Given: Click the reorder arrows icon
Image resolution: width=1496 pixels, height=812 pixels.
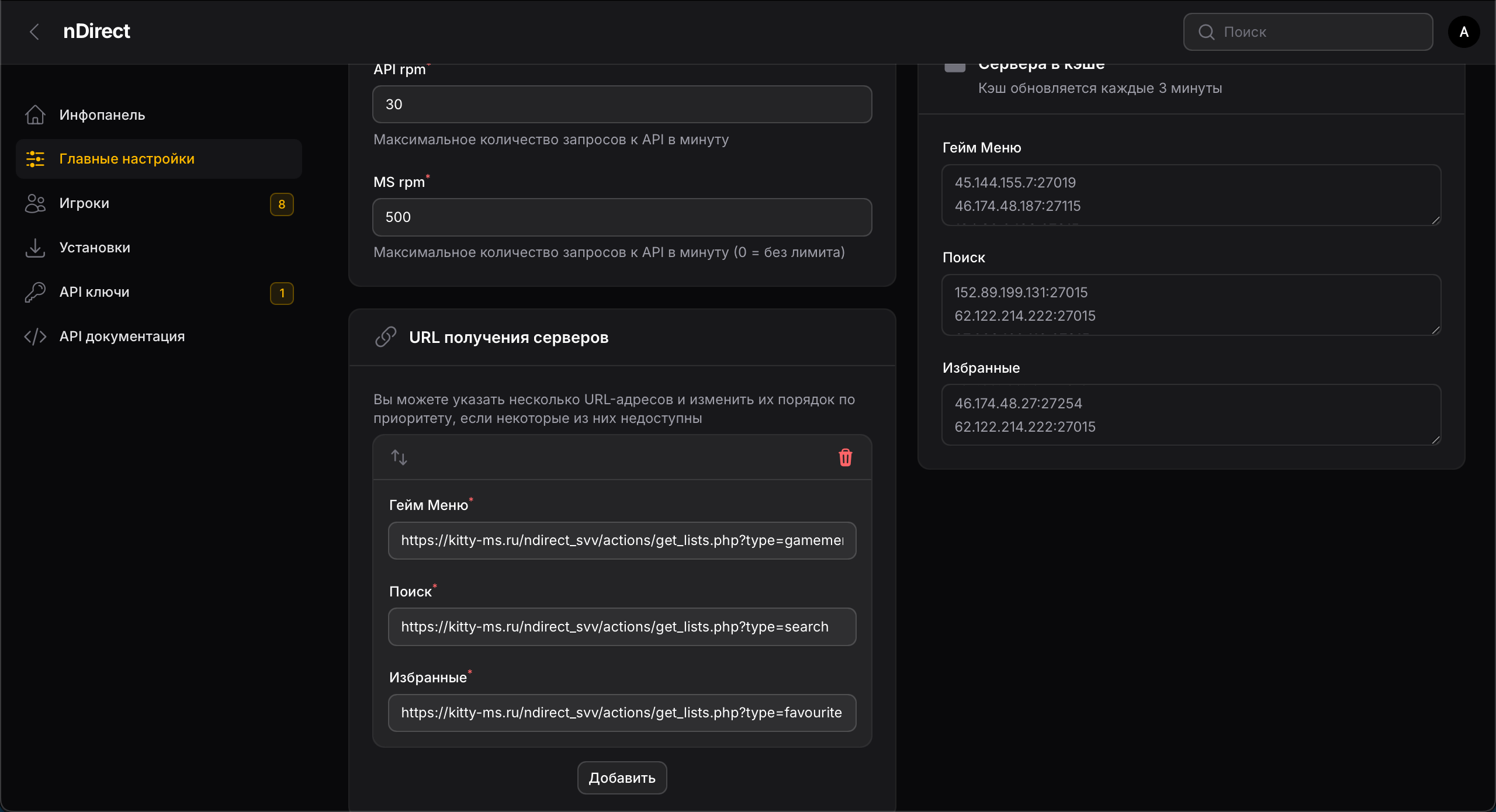Looking at the screenshot, I should 399,457.
